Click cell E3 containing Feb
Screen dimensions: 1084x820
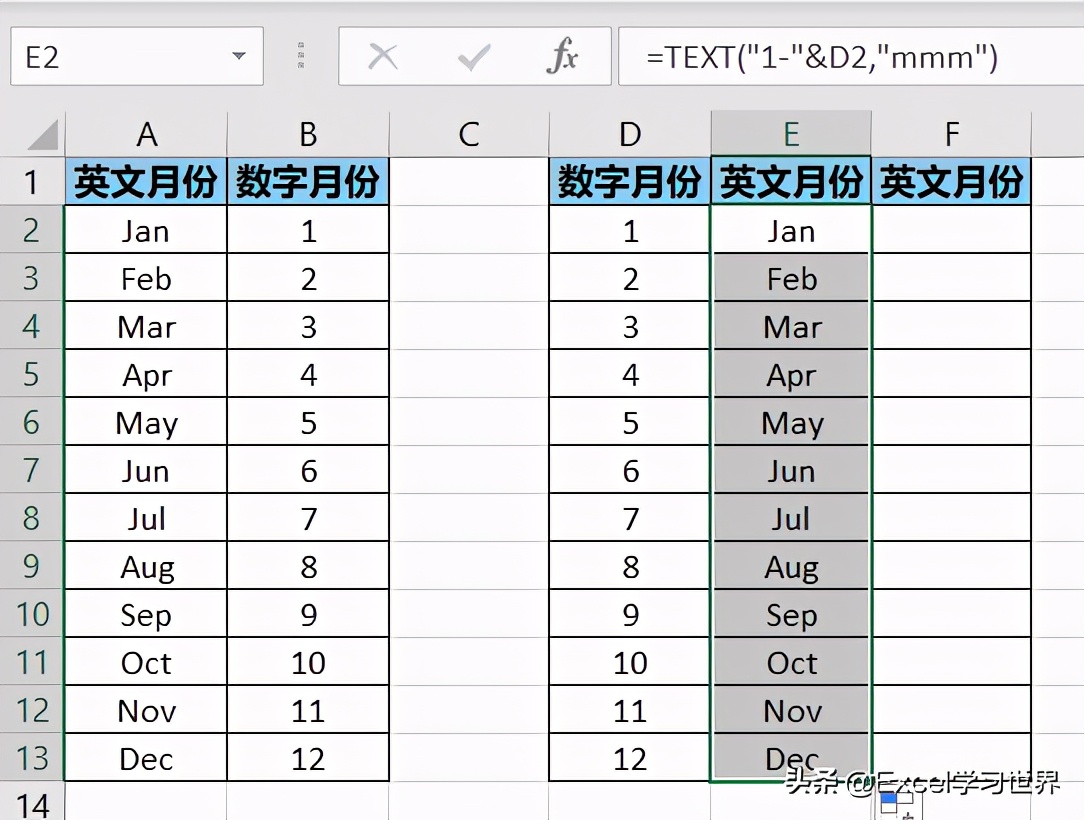pyautogui.click(x=791, y=278)
